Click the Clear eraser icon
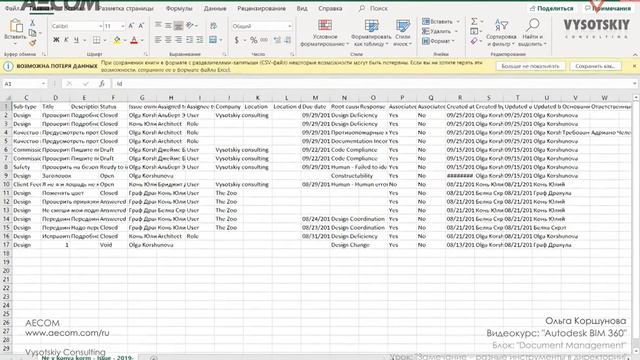 pos(474,41)
